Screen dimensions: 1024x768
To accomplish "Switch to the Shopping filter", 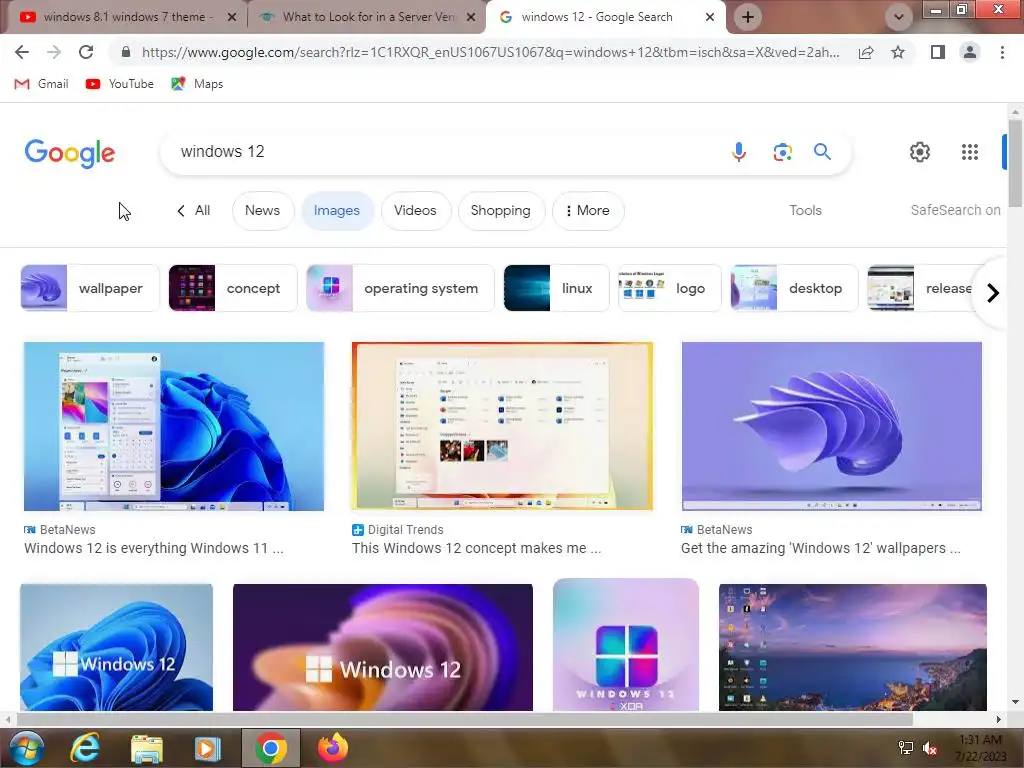I will [501, 210].
